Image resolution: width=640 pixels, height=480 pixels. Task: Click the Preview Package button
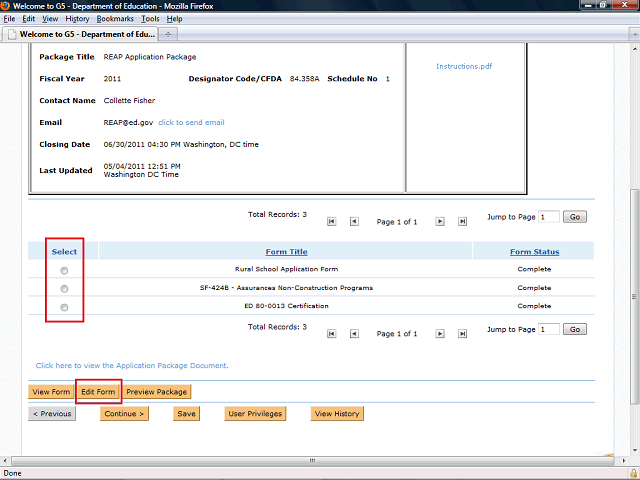[156, 392]
